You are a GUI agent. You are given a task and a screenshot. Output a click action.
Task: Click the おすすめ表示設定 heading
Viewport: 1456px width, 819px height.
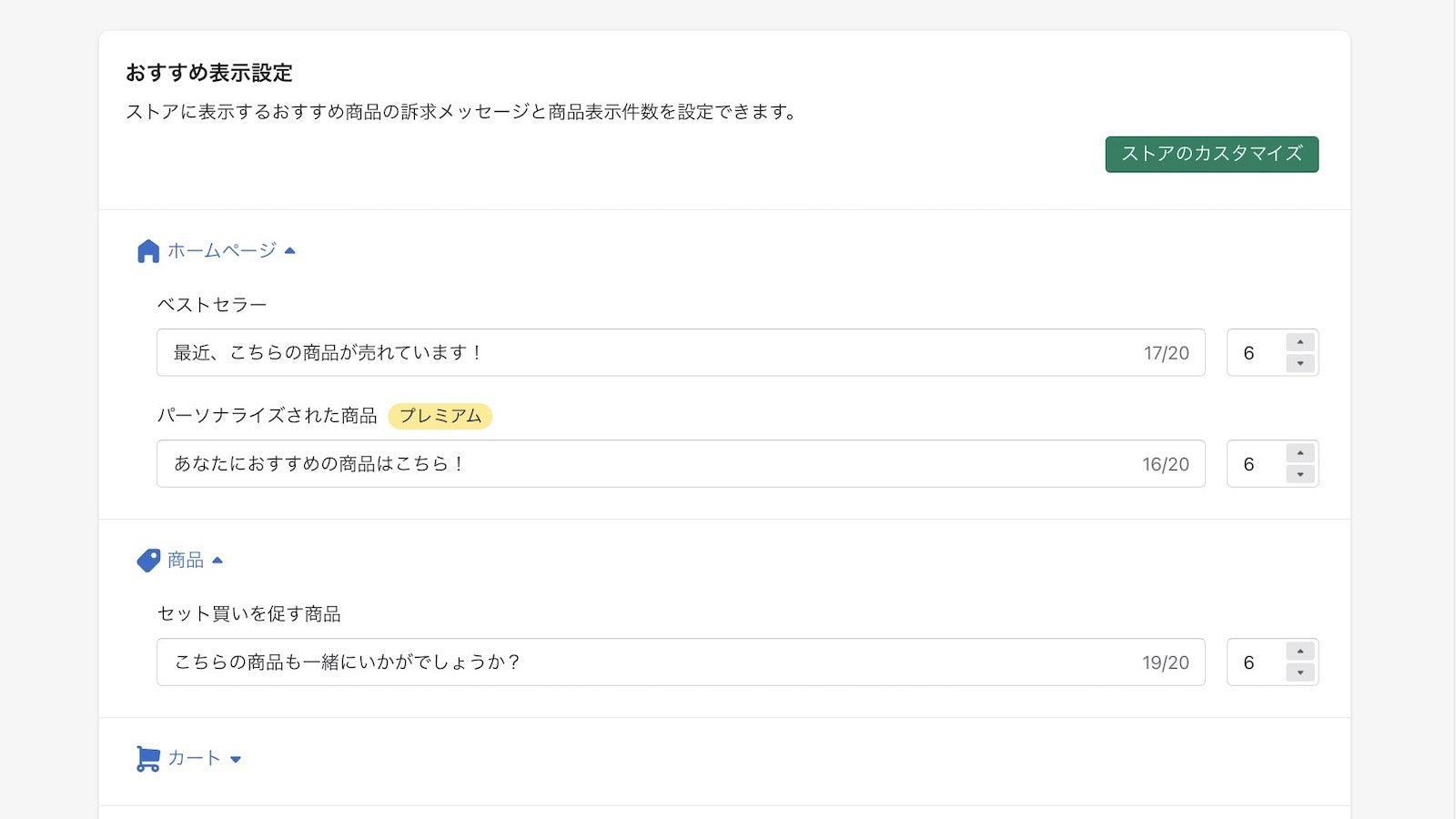coord(209,73)
